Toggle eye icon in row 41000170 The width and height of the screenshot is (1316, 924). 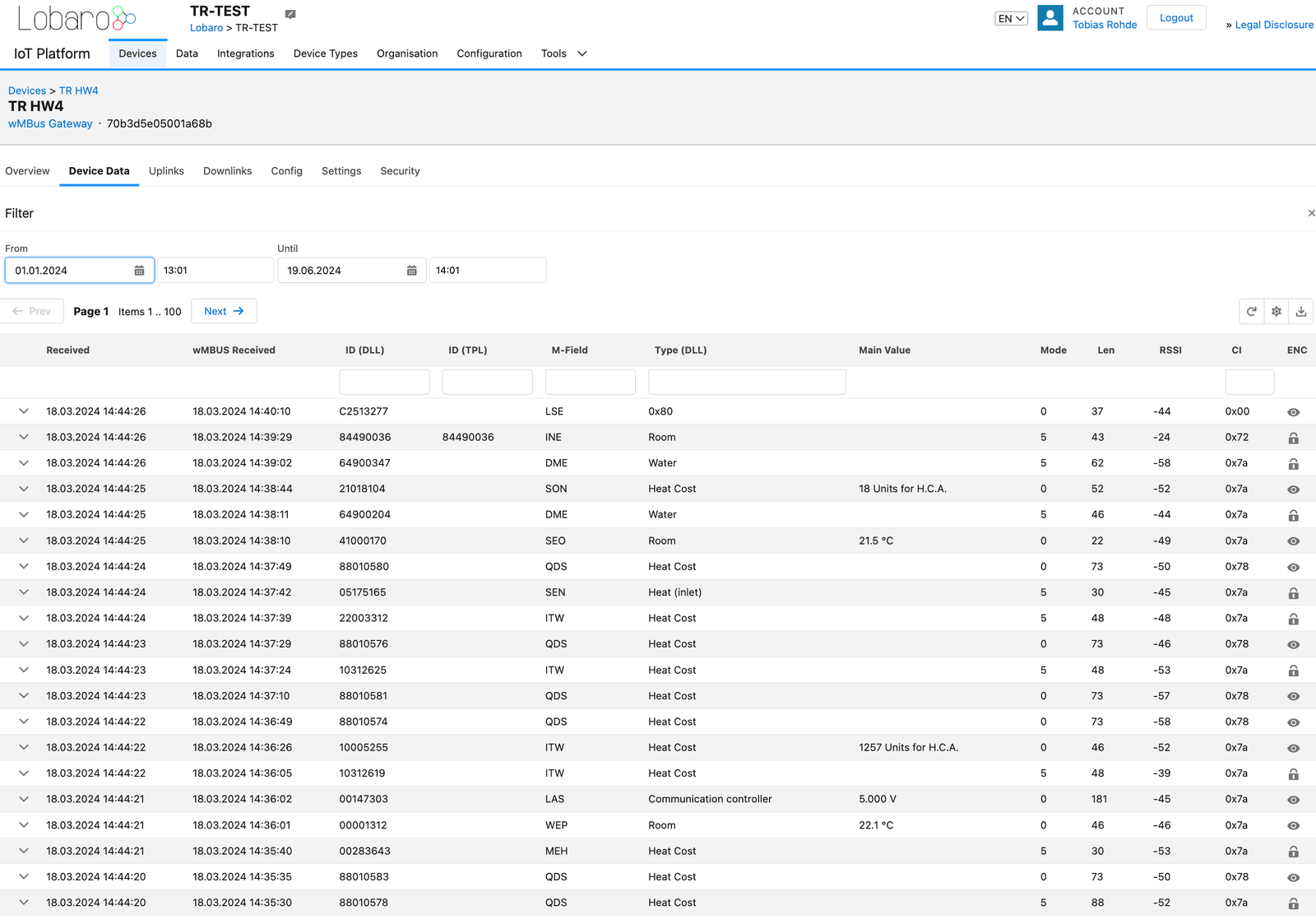click(1293, 541)
